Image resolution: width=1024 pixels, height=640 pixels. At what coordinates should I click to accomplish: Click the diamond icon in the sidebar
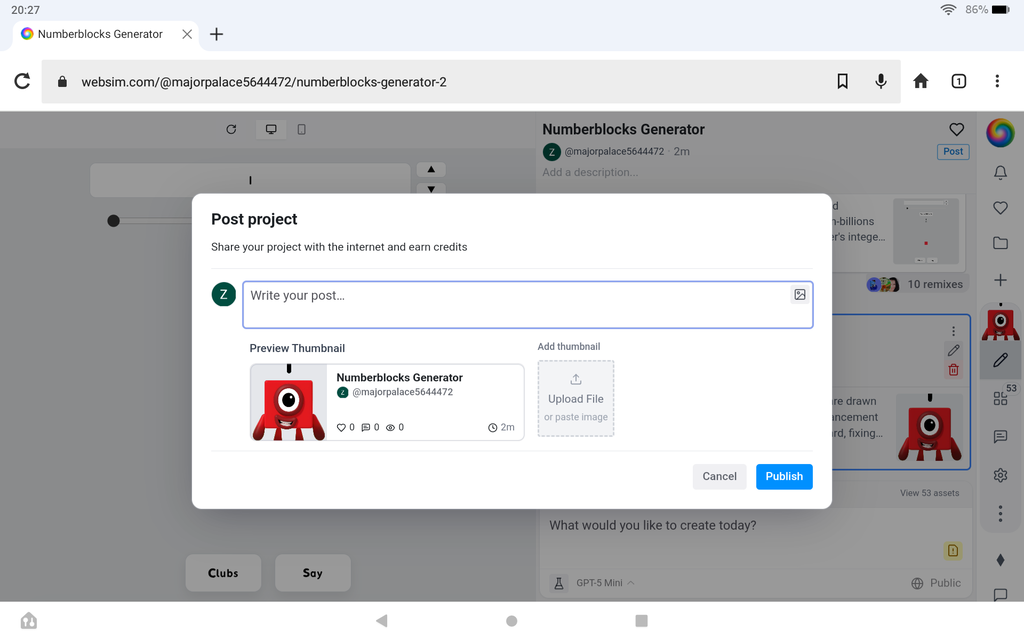[1000, 560]
